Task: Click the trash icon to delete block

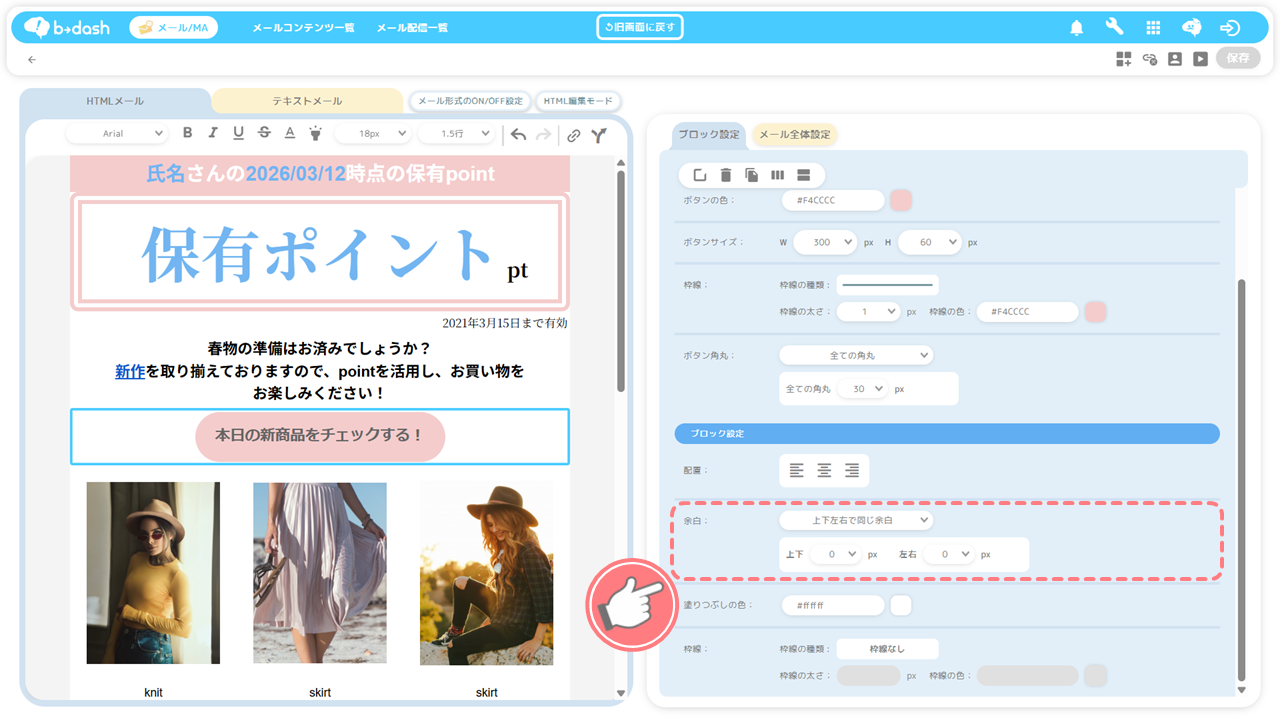Action: tap(726, 175)
